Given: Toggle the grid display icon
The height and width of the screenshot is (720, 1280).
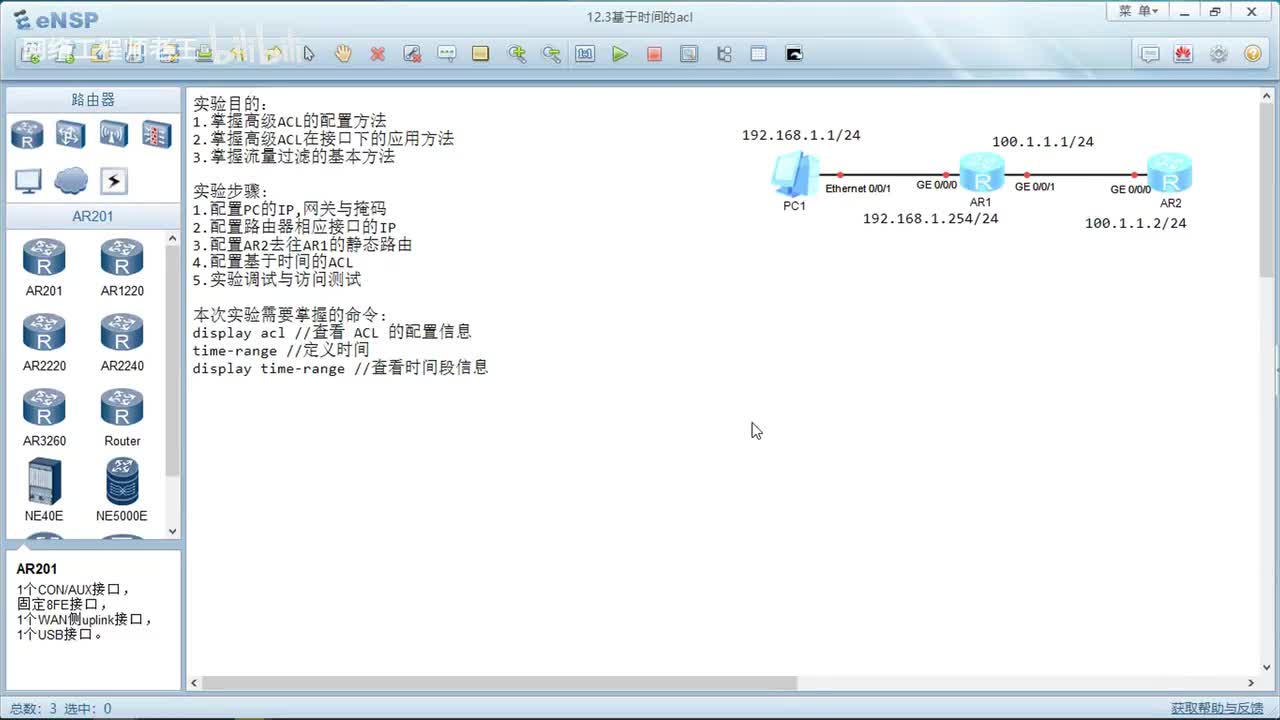Looking at the screenshot, I should (758, 54).
